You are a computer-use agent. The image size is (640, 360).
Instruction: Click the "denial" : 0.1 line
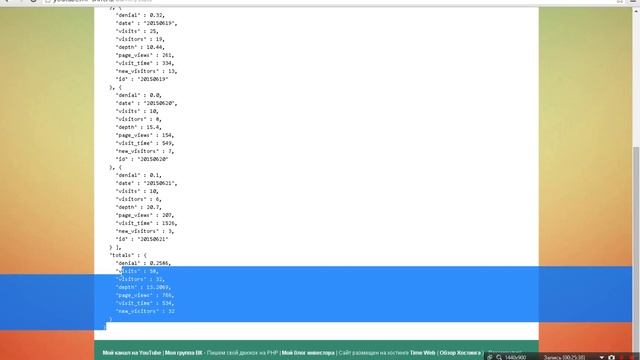[x=139, y=175]
